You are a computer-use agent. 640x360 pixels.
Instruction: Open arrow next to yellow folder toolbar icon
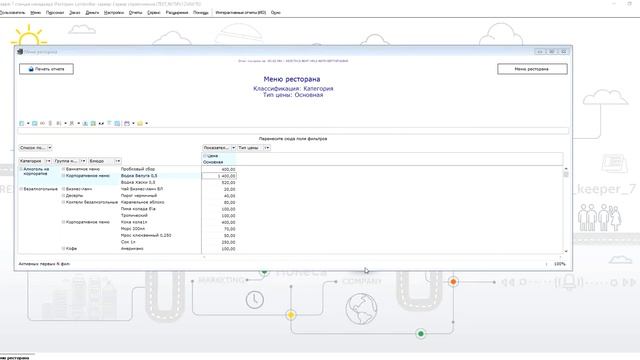[146, 123]
